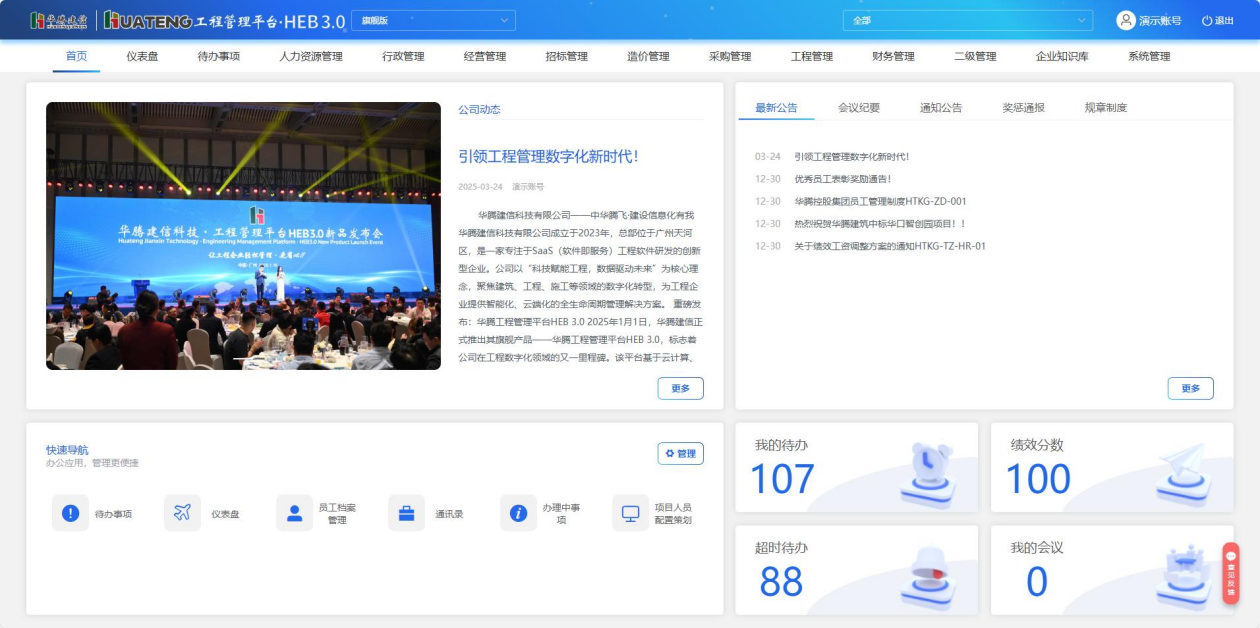The width and height of the screenshot is (1260, 628).
Task: Click the product launch event banner image
Action: point(243,236)
